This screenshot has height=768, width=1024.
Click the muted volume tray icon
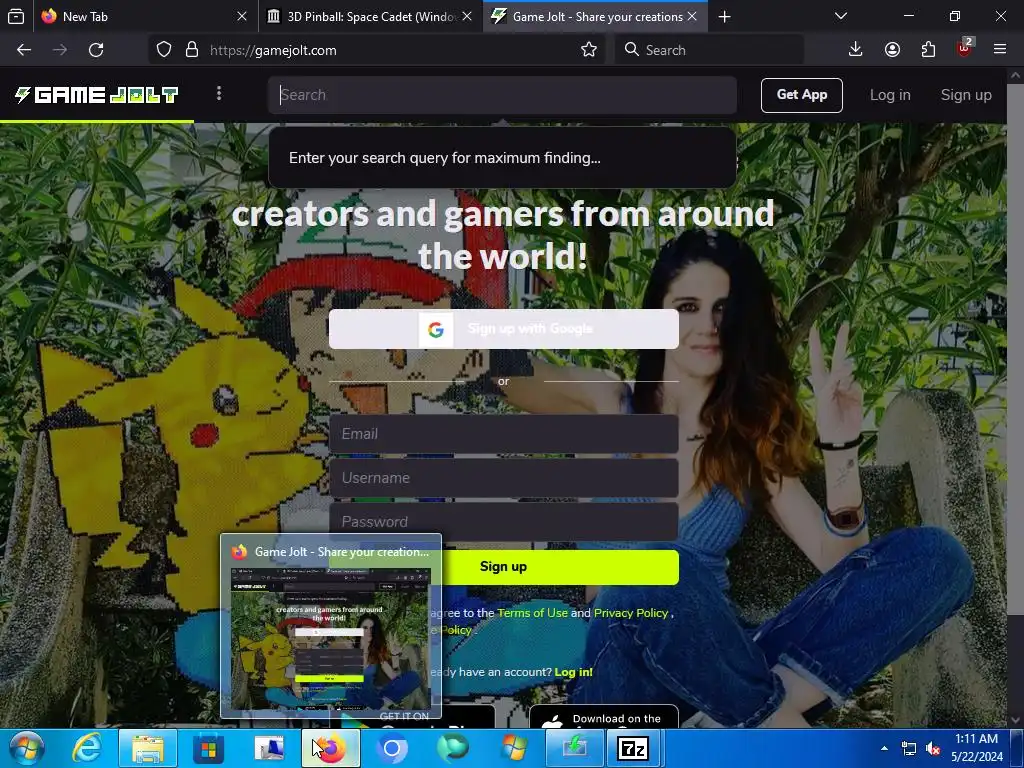pyautogui.click(x=934, y=748)
